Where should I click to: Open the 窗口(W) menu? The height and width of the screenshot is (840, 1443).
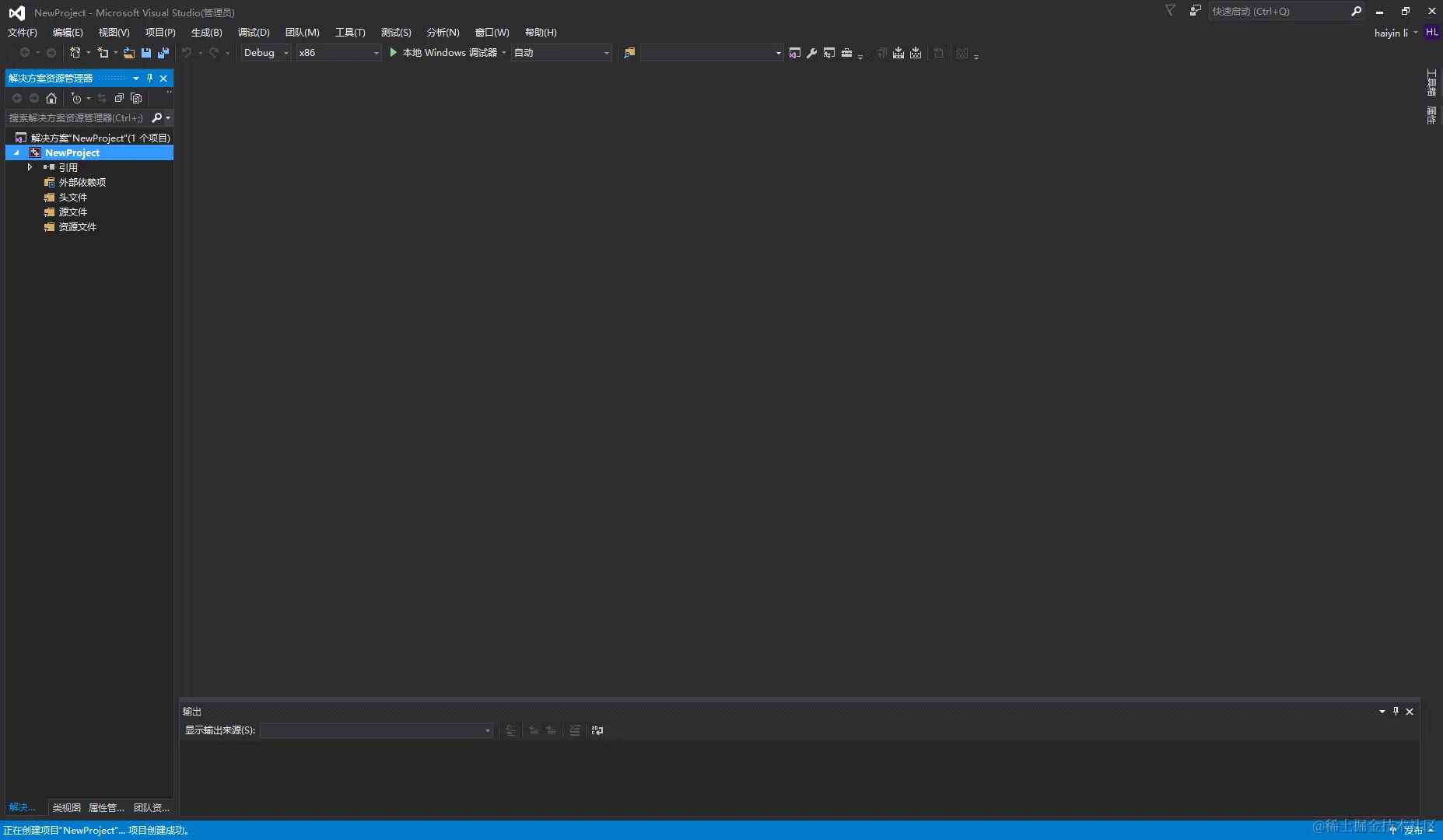pyautogui.click(x=492, y=32)
